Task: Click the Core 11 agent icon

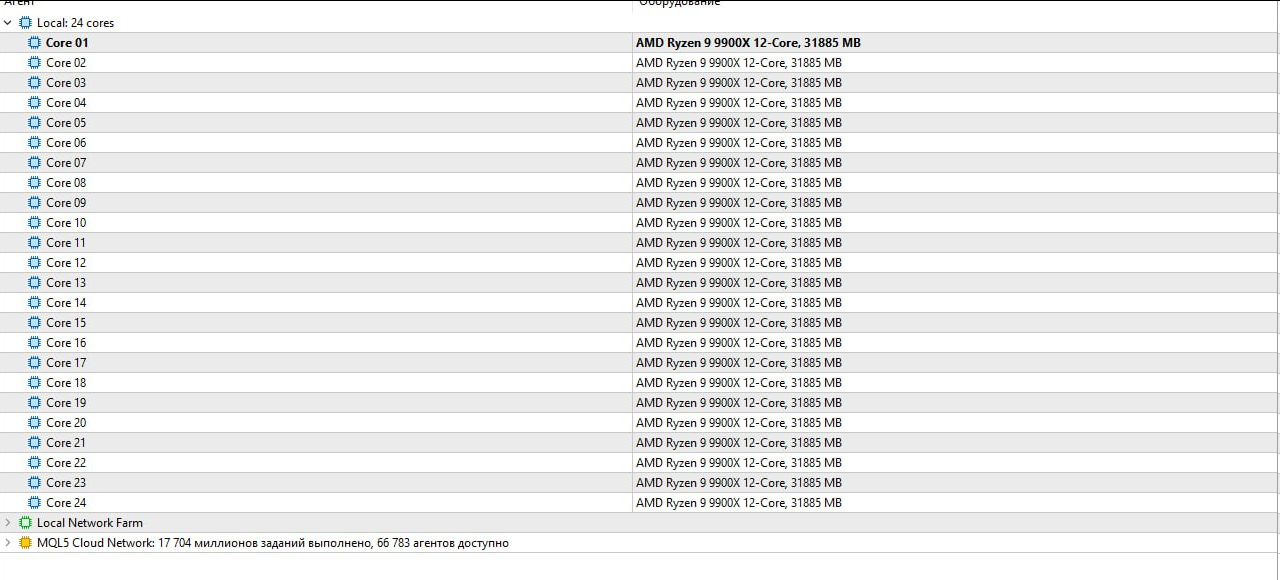Action: coord(35,242)
